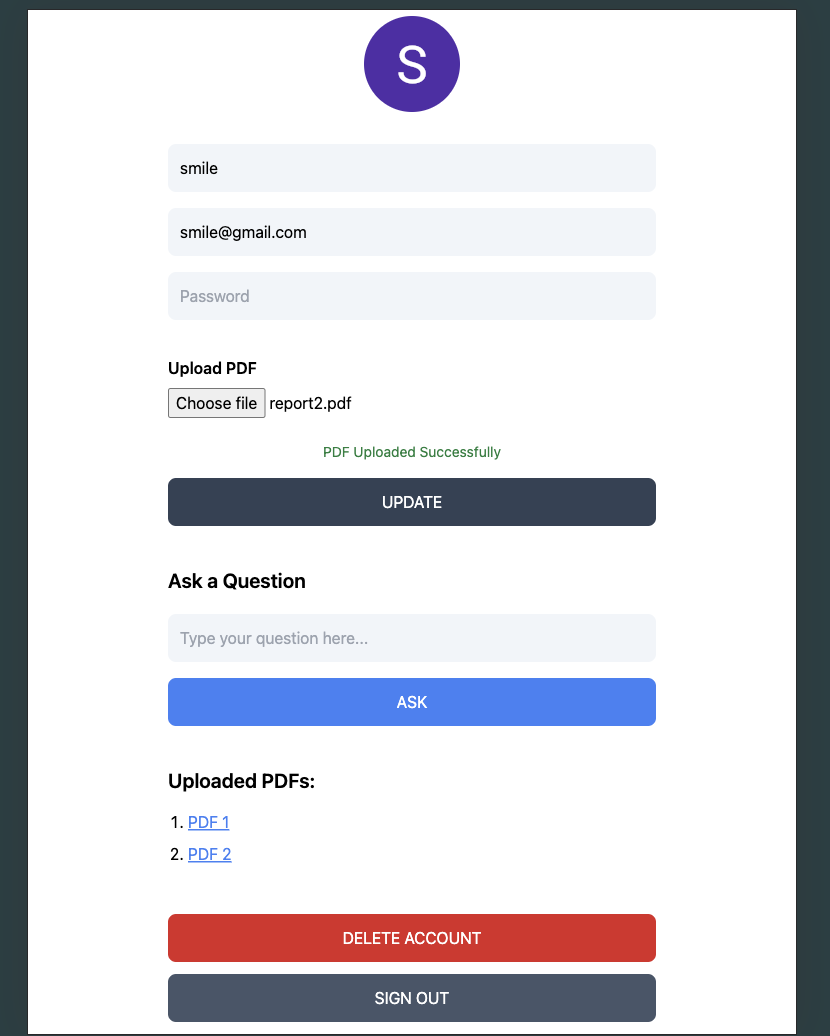Focus the Type your question here field
Screen dimensions: 830x1036
(411, 638)
